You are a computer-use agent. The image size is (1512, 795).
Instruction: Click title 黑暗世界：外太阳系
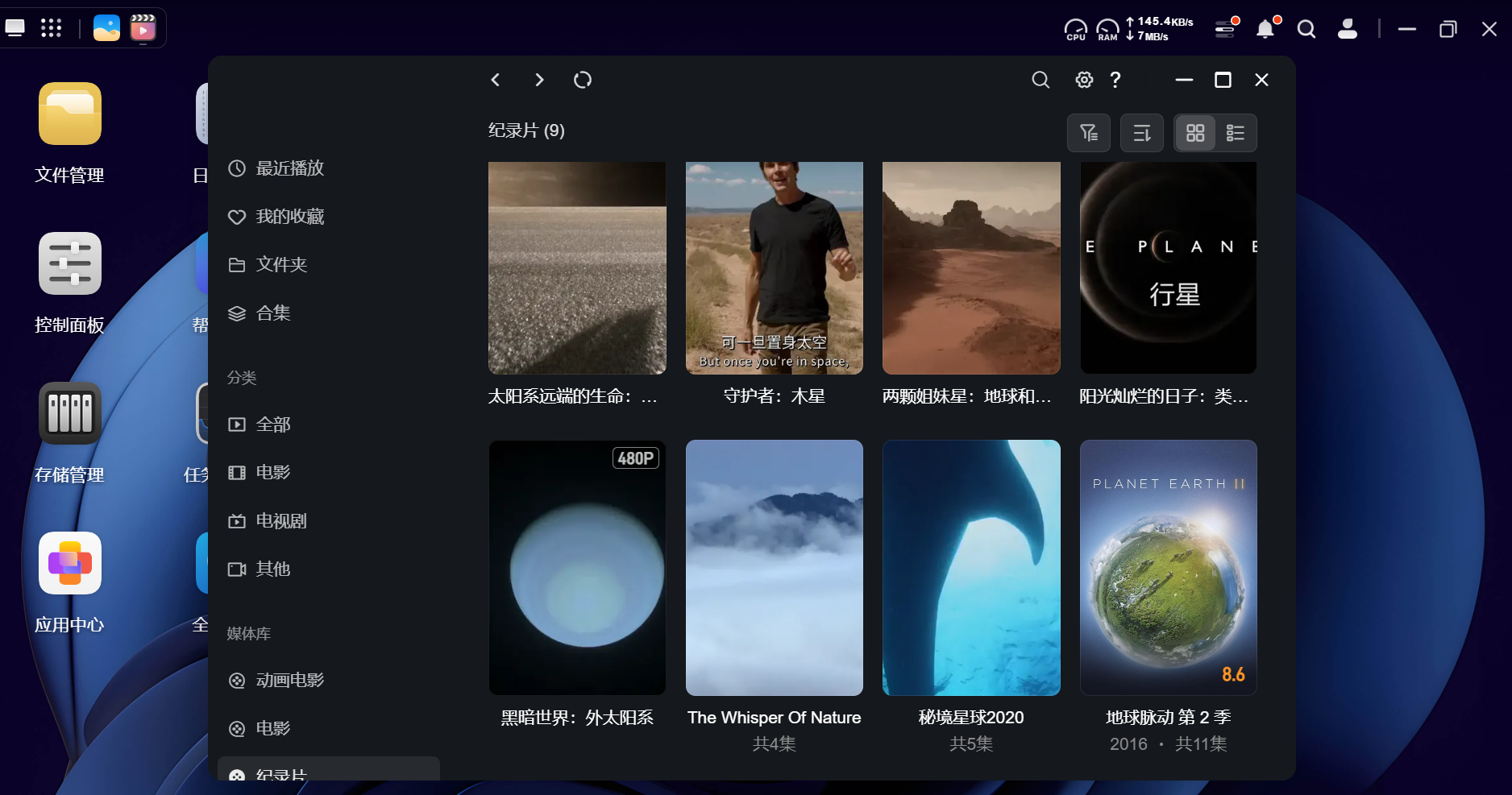pos(577,718)
